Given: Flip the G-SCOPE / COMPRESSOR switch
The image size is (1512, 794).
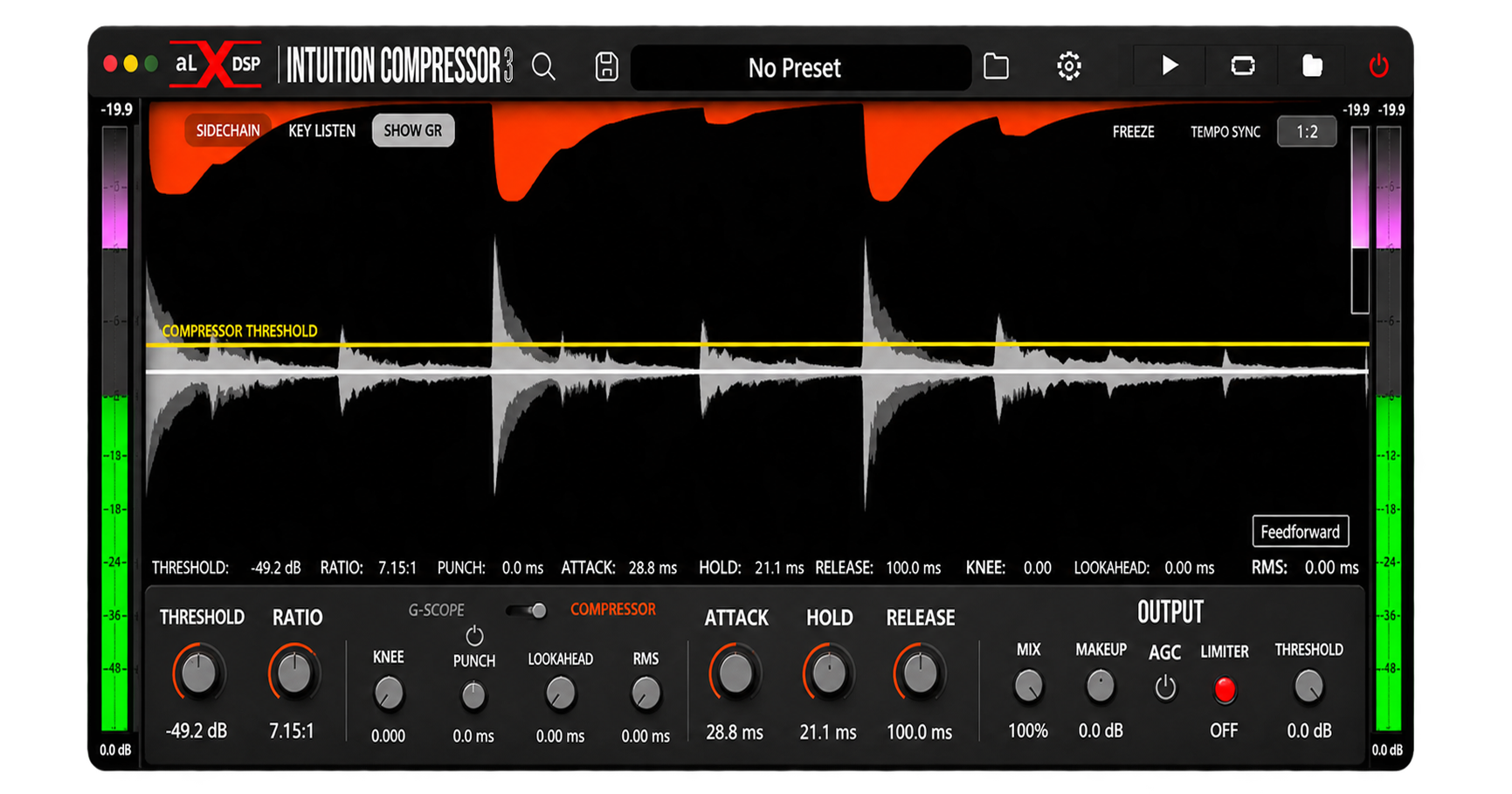Looking at the screenshot, I should pos(527,611).
